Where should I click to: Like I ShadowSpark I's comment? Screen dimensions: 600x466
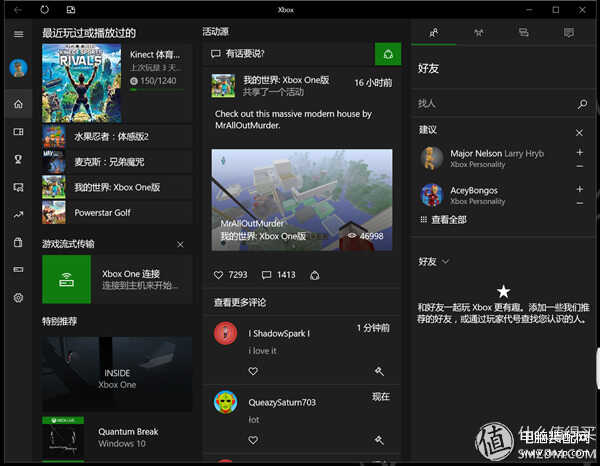[253, 371]
